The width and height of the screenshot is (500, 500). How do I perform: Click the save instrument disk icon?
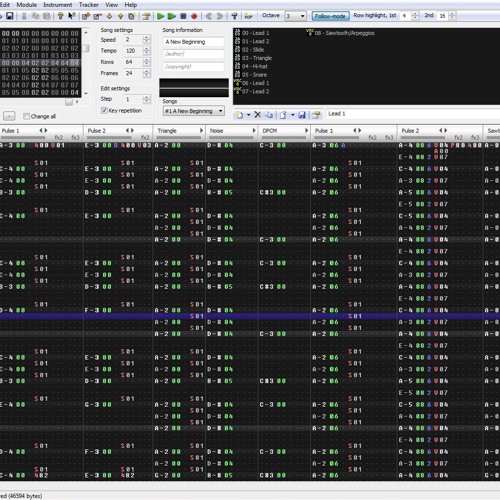(302, 115)
